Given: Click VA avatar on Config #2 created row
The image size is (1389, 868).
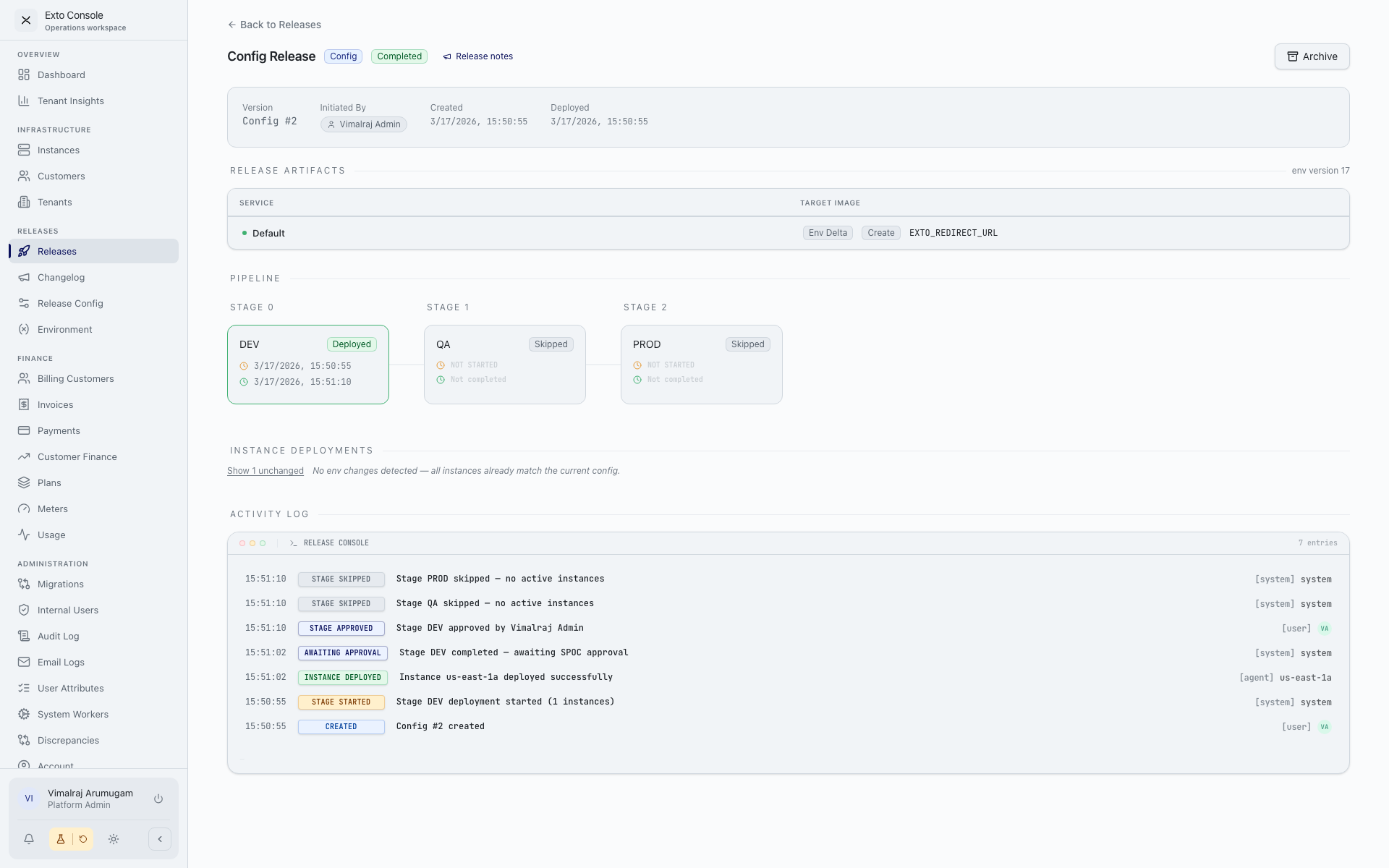Looking at the screenshot, I should (1325, 727).
